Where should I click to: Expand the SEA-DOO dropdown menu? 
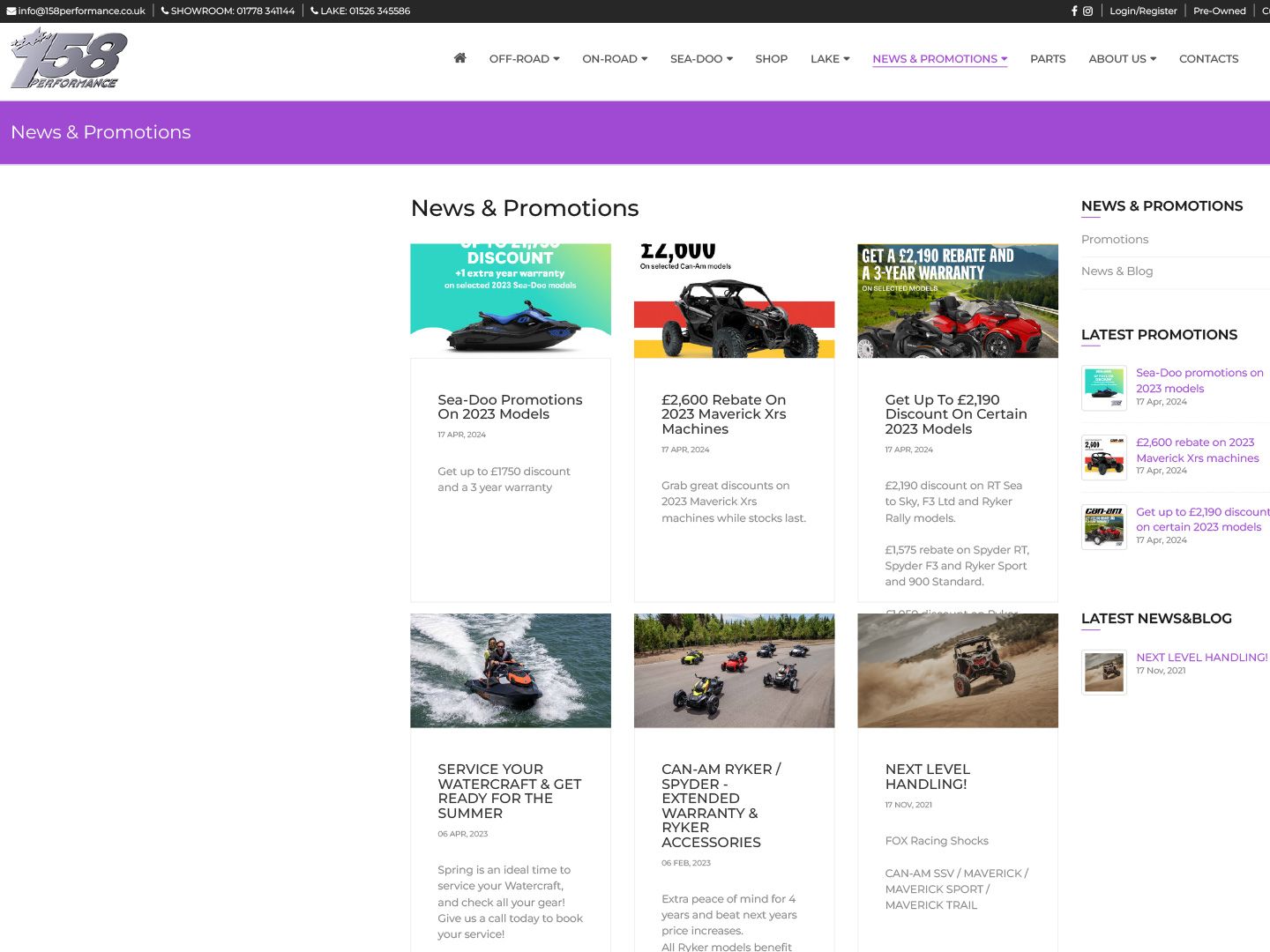click(700, 59)
